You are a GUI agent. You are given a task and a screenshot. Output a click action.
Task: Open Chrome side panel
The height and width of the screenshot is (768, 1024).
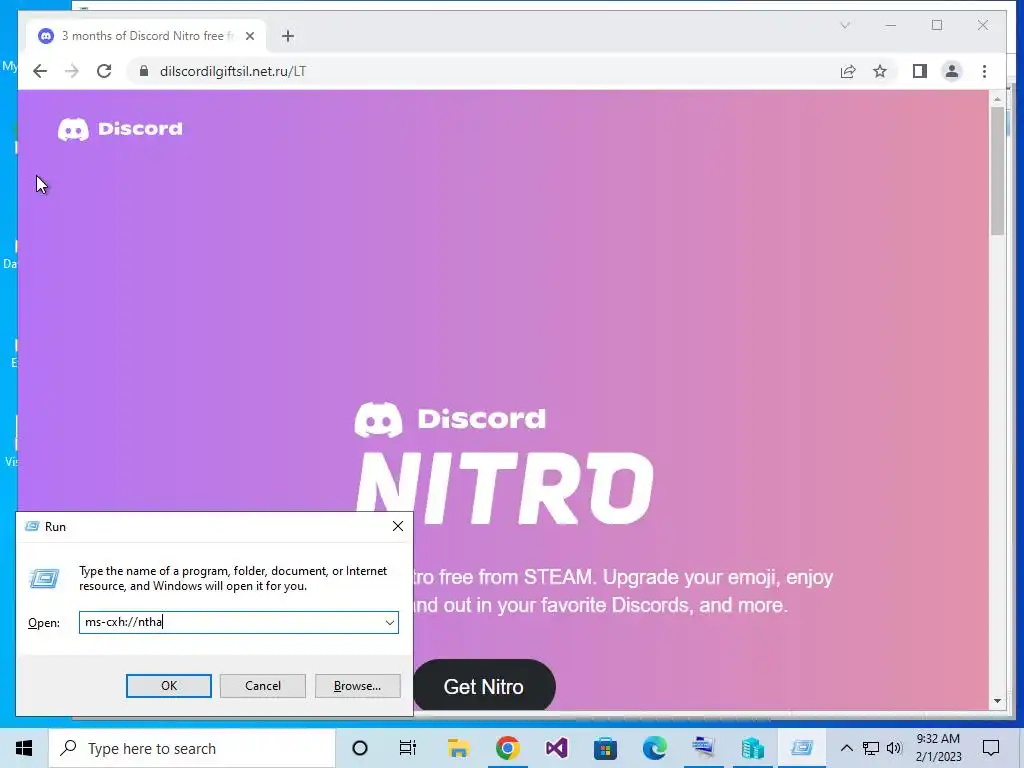pyautogui.click(x=920, y=71)
